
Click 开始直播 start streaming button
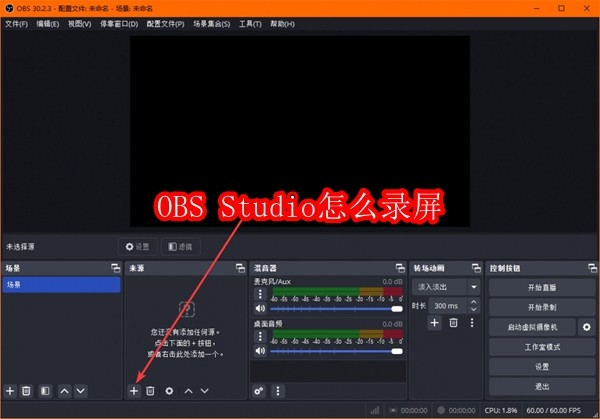(x=542, y=287)
